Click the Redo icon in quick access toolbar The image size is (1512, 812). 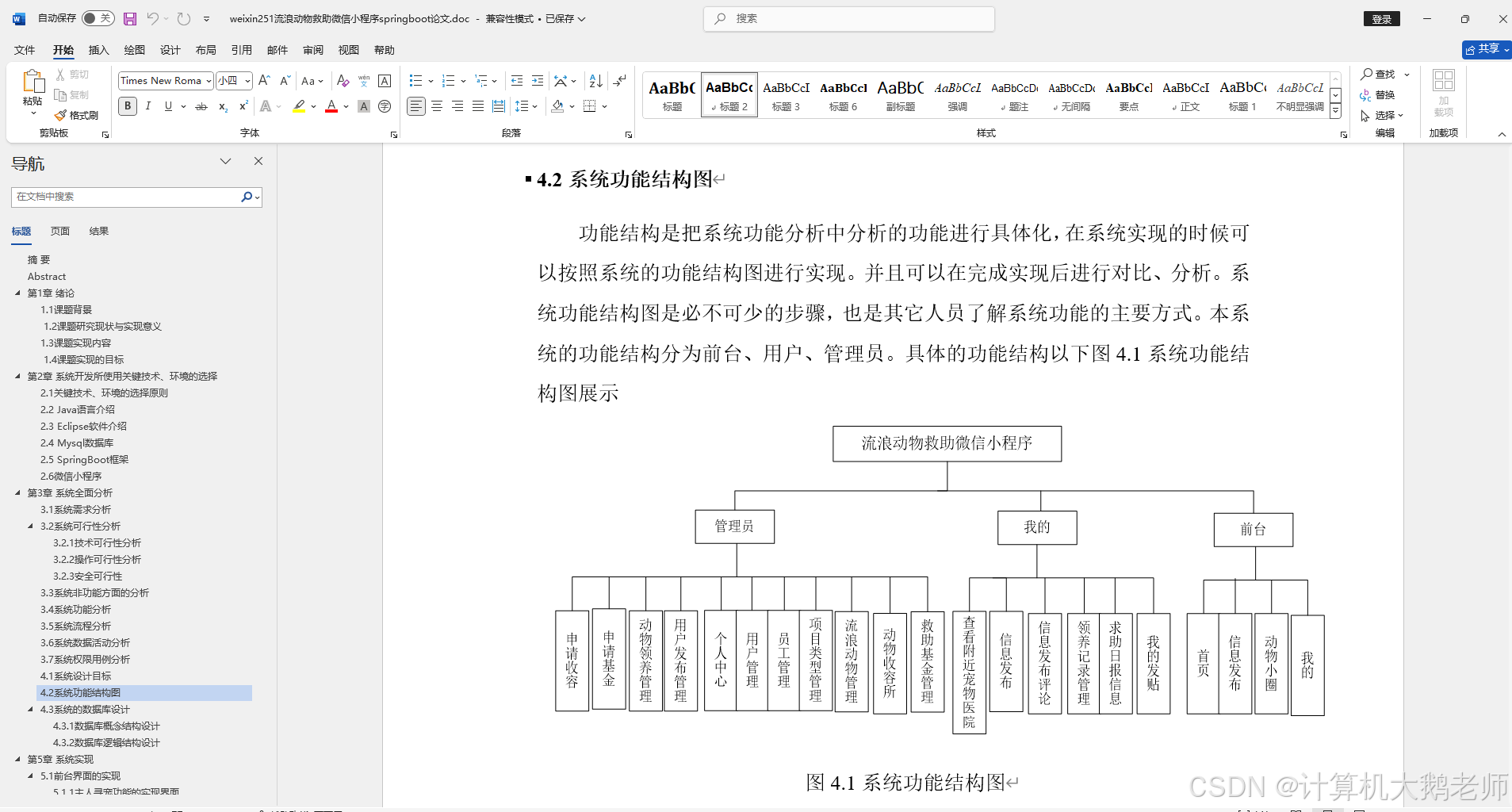pyautogui.click(x=184, y=18)
